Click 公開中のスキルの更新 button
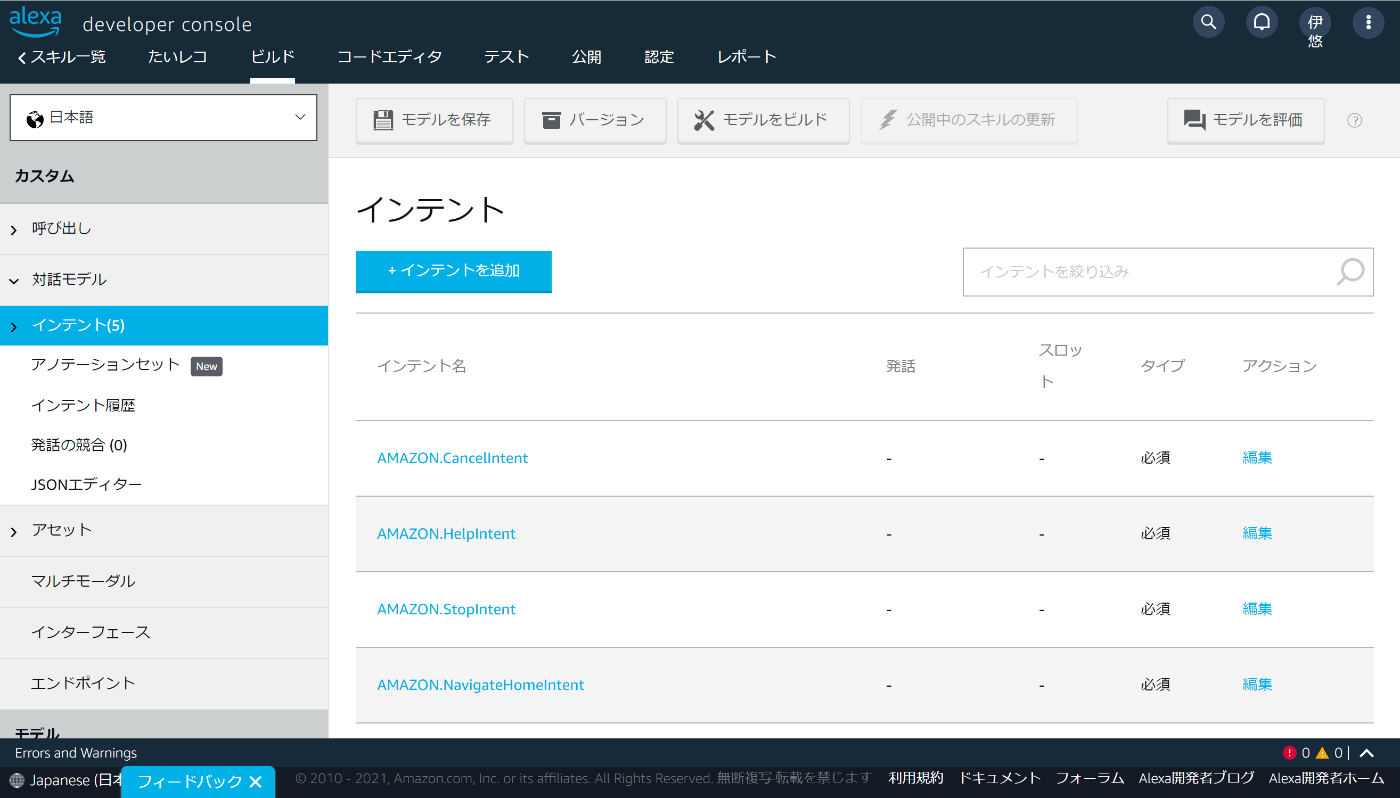The width and height of the screenshot is (1400, 798). (969, 120)
